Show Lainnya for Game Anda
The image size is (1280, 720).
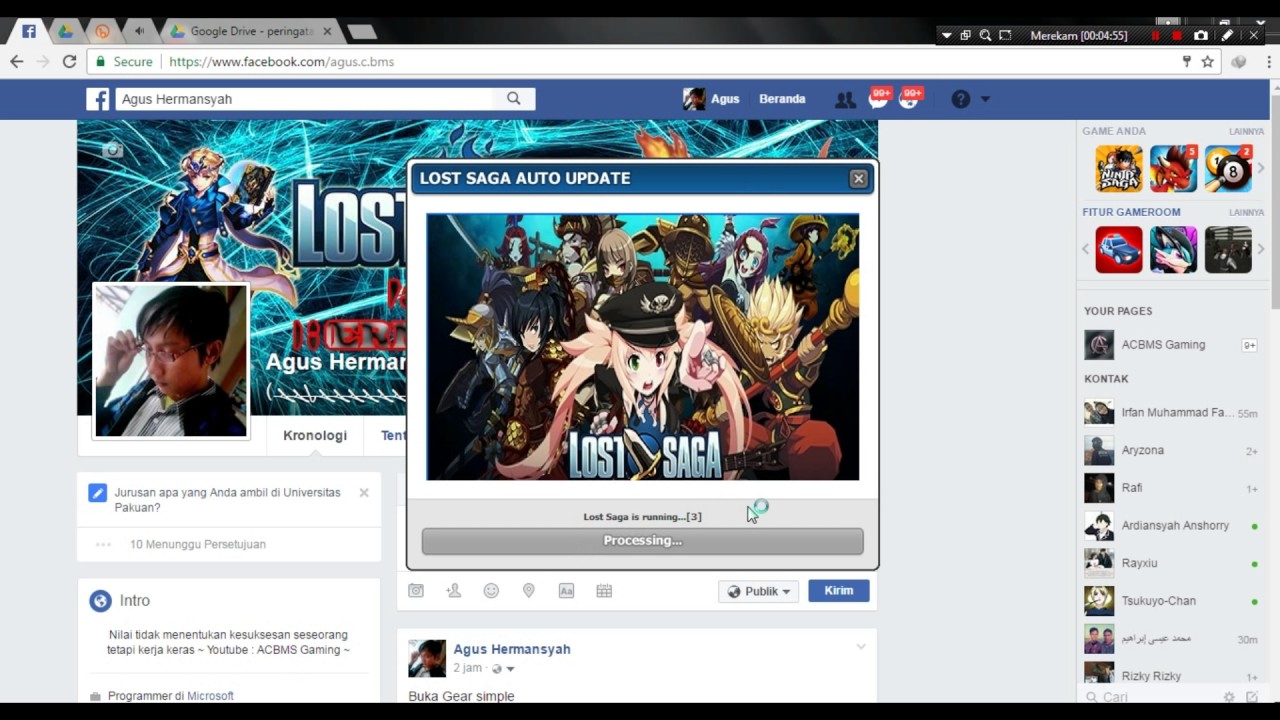coord(1246,131)
